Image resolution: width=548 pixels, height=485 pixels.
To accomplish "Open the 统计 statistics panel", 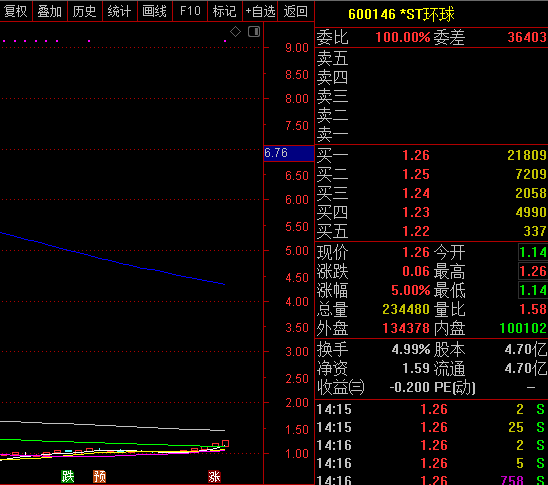I will [x=120, y=11].
